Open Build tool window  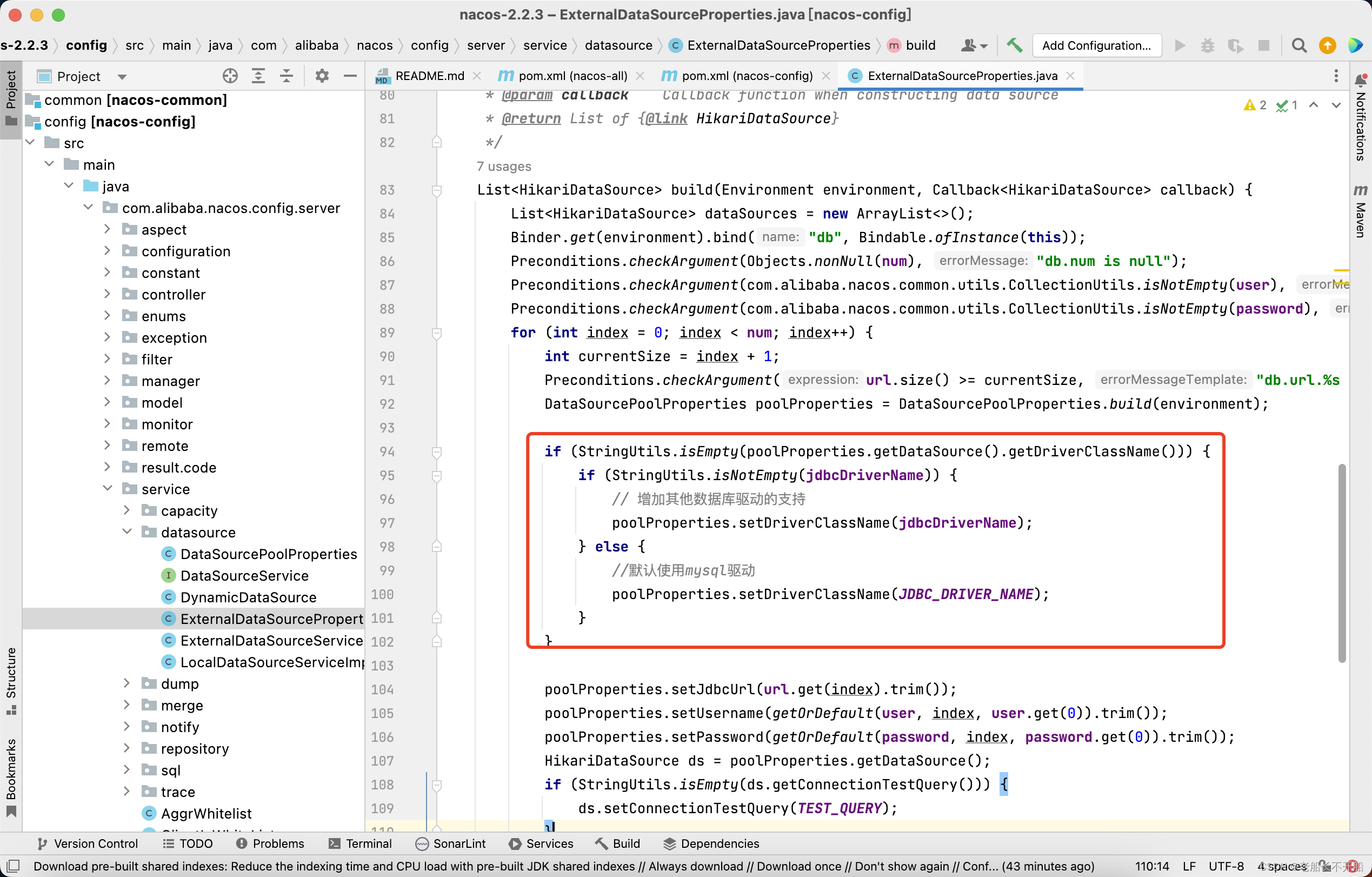point(618,843)
